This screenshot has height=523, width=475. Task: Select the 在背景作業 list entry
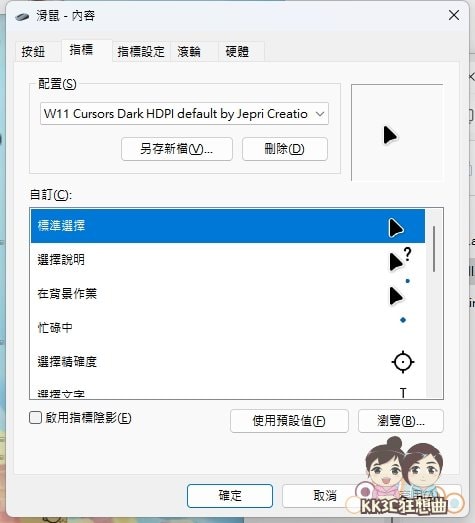(227, 294)
